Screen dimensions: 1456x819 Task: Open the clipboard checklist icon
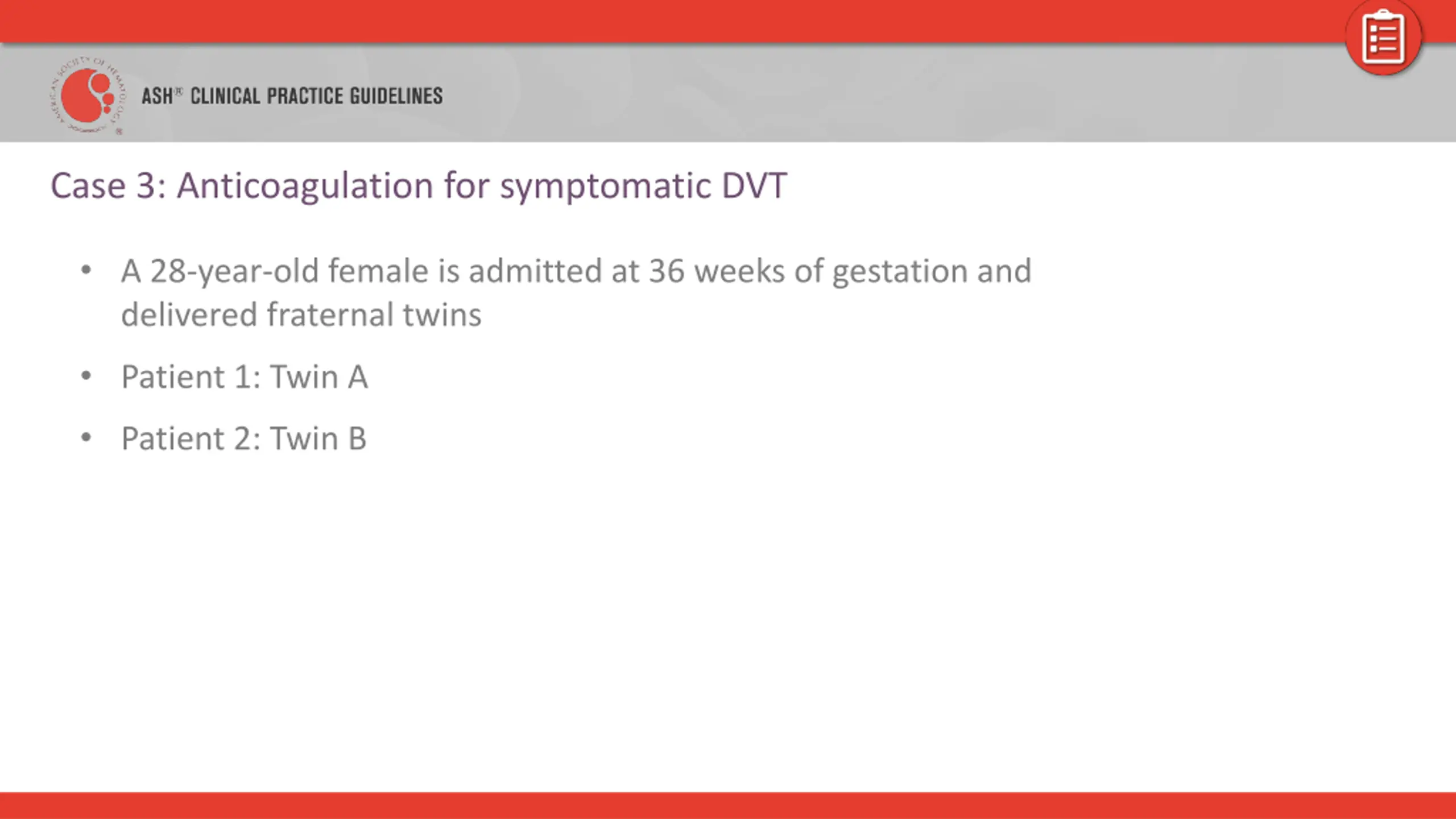point(1383,38)
